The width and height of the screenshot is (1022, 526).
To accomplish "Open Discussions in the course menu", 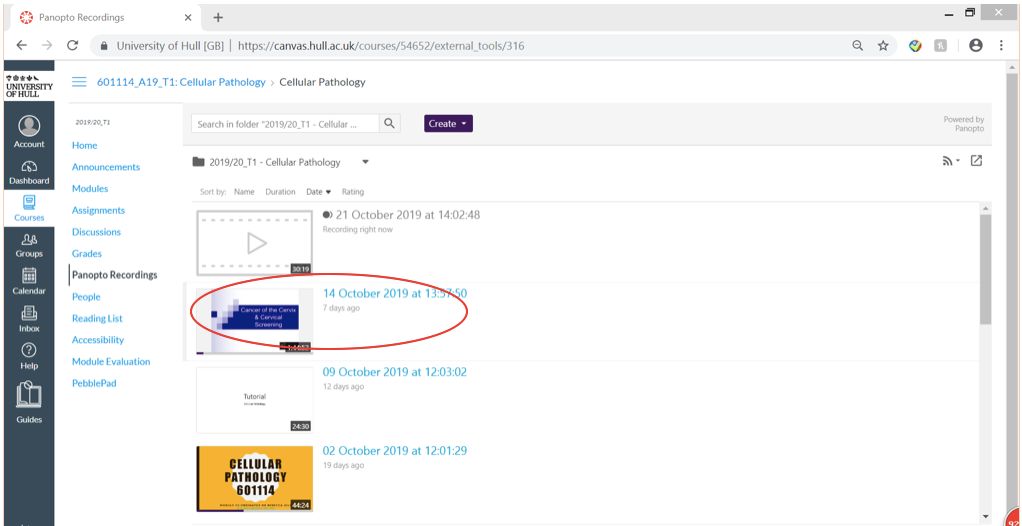I will coord(96,232).
